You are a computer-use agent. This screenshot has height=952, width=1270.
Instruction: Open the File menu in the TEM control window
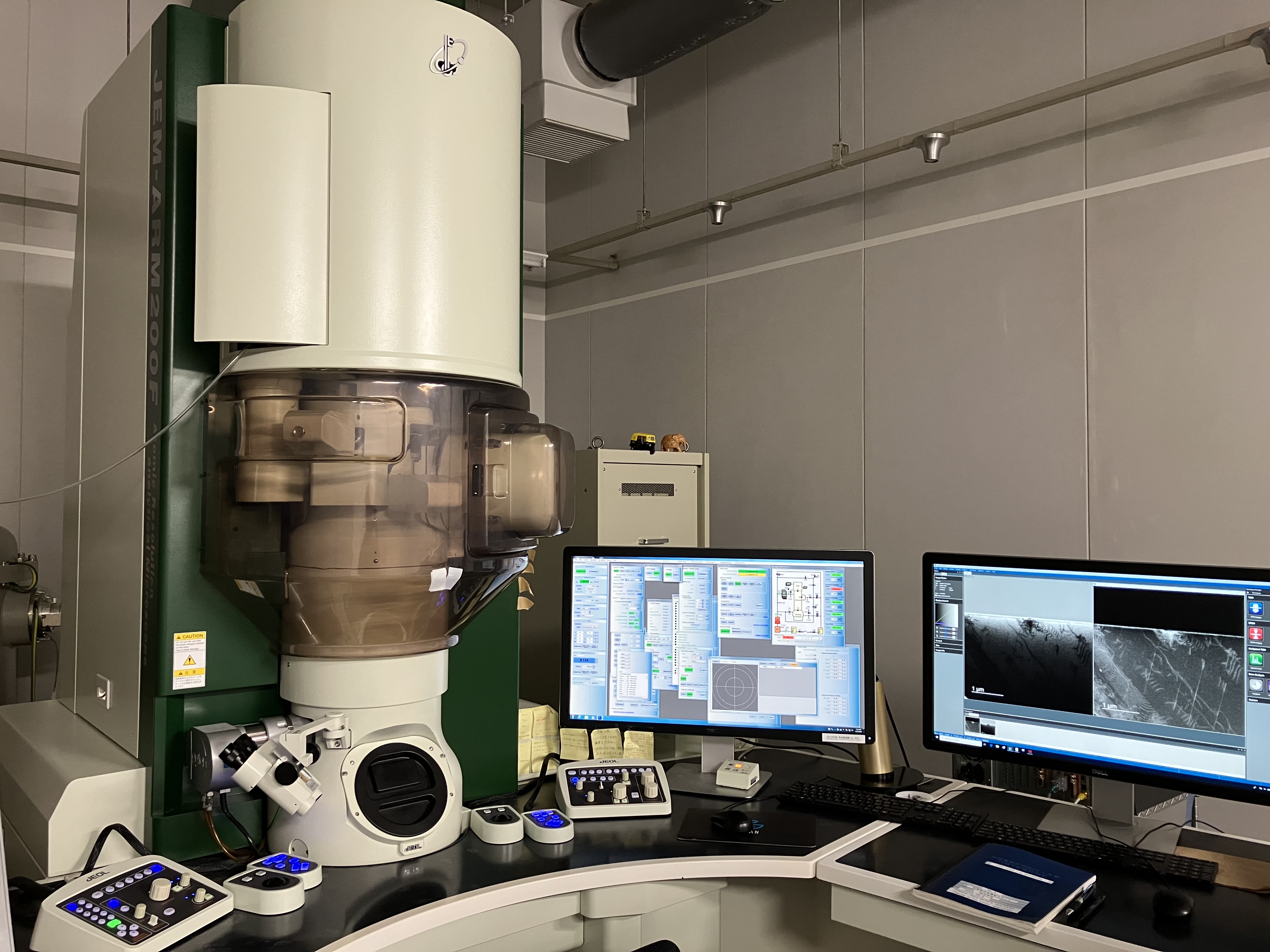(576, 559)
